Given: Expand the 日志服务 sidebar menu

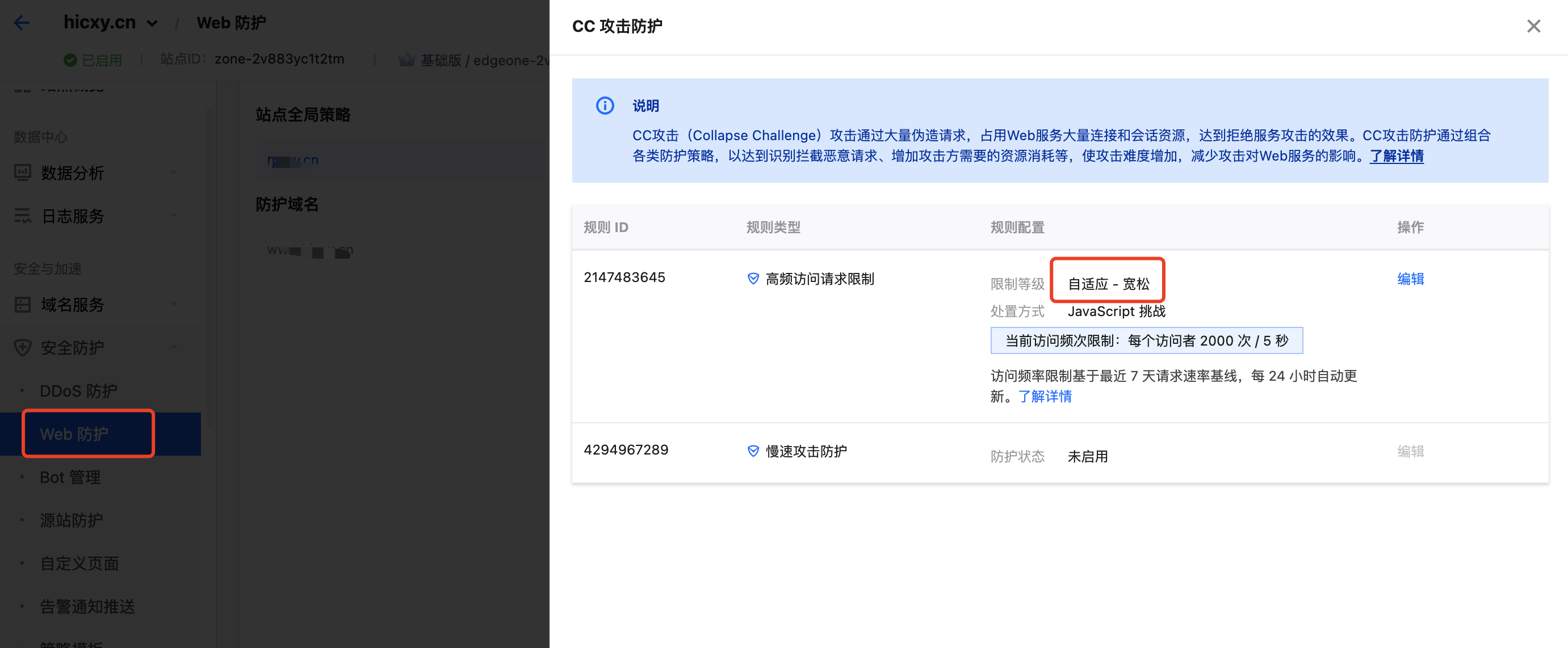Looking at the screenshot, I should 174,216.
